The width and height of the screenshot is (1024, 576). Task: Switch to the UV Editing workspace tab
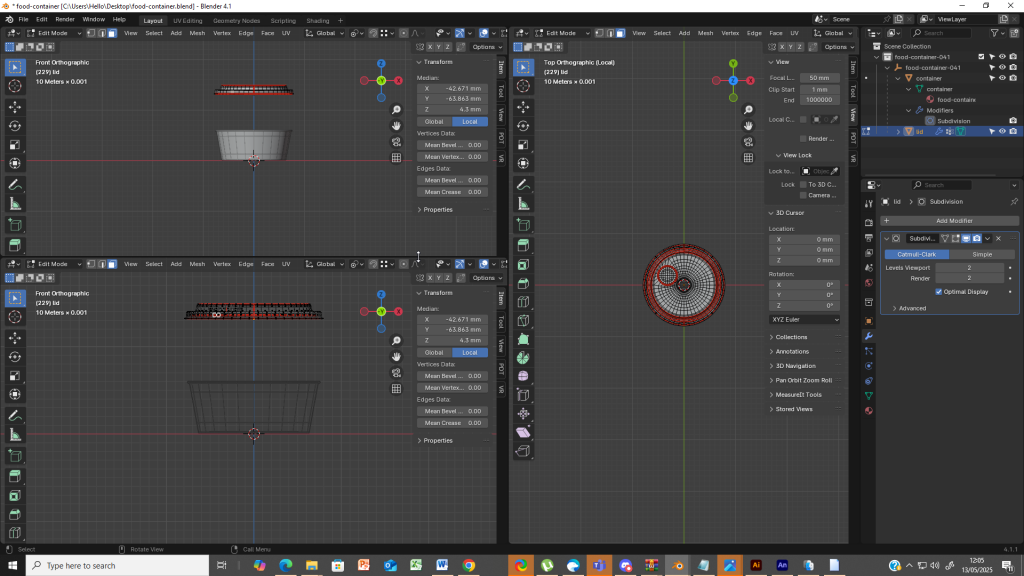[x=187, y=20]
